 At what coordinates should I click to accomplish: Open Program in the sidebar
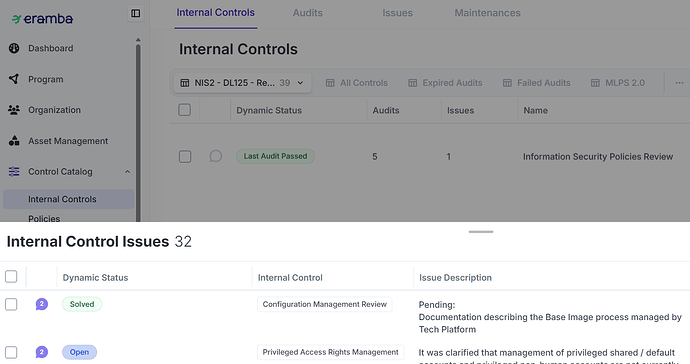coord(46,79)
